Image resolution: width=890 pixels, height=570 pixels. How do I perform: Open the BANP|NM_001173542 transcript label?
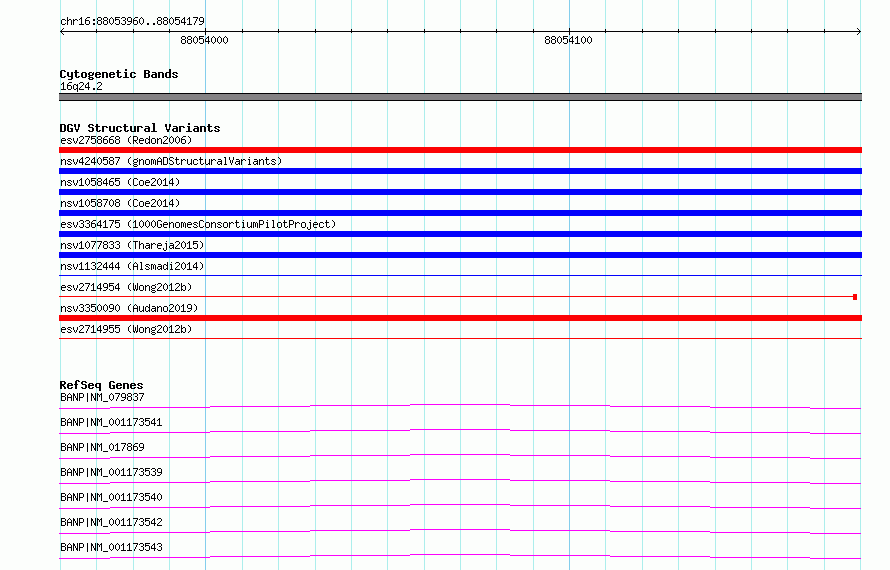[x=111, y=522]
